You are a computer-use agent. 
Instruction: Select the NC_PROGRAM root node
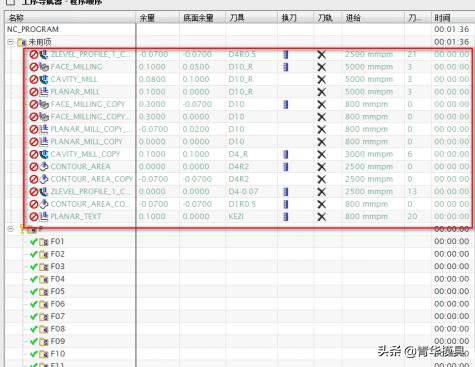click(33, 29)
